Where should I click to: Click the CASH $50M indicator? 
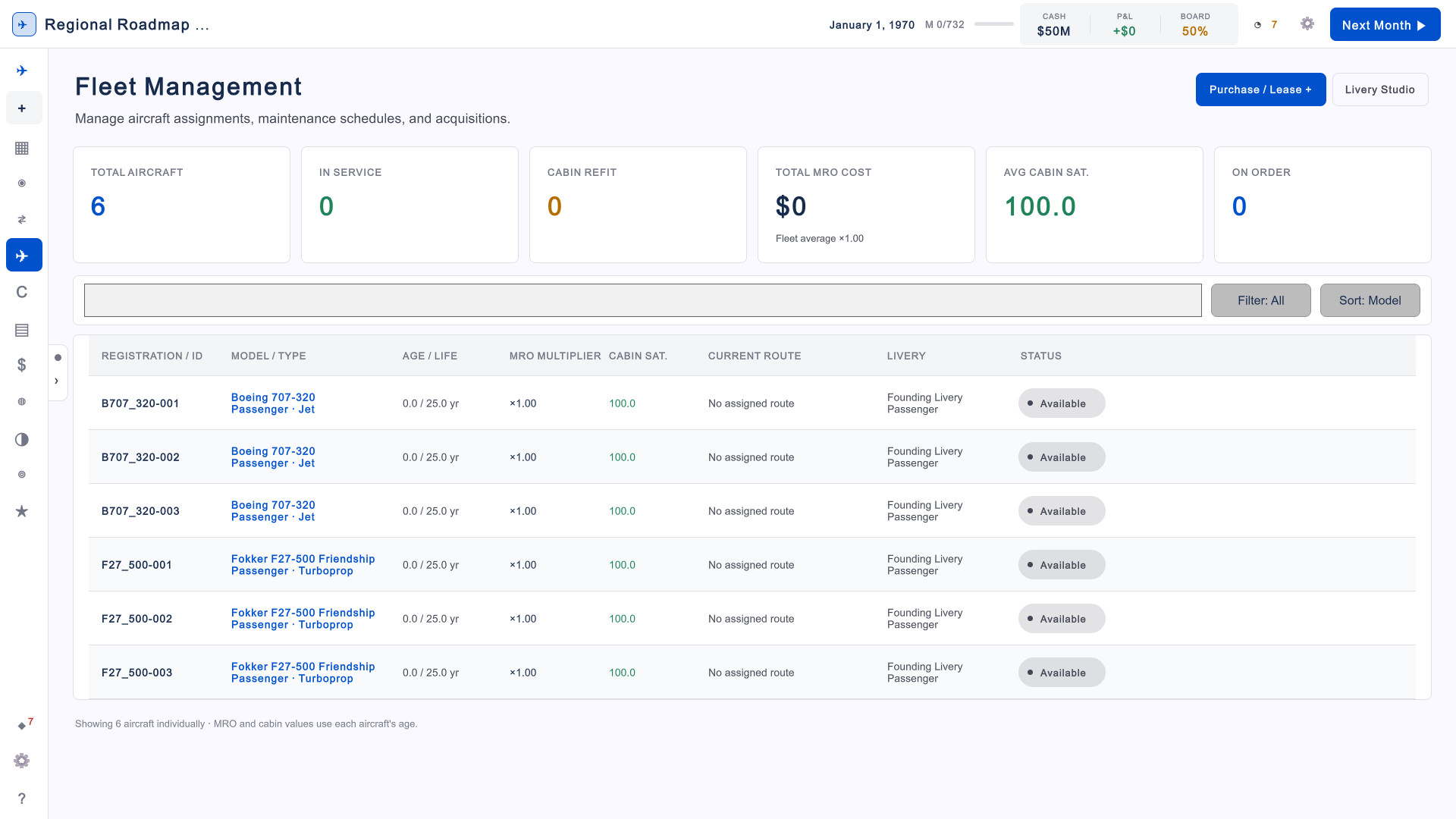(1053, 24)
